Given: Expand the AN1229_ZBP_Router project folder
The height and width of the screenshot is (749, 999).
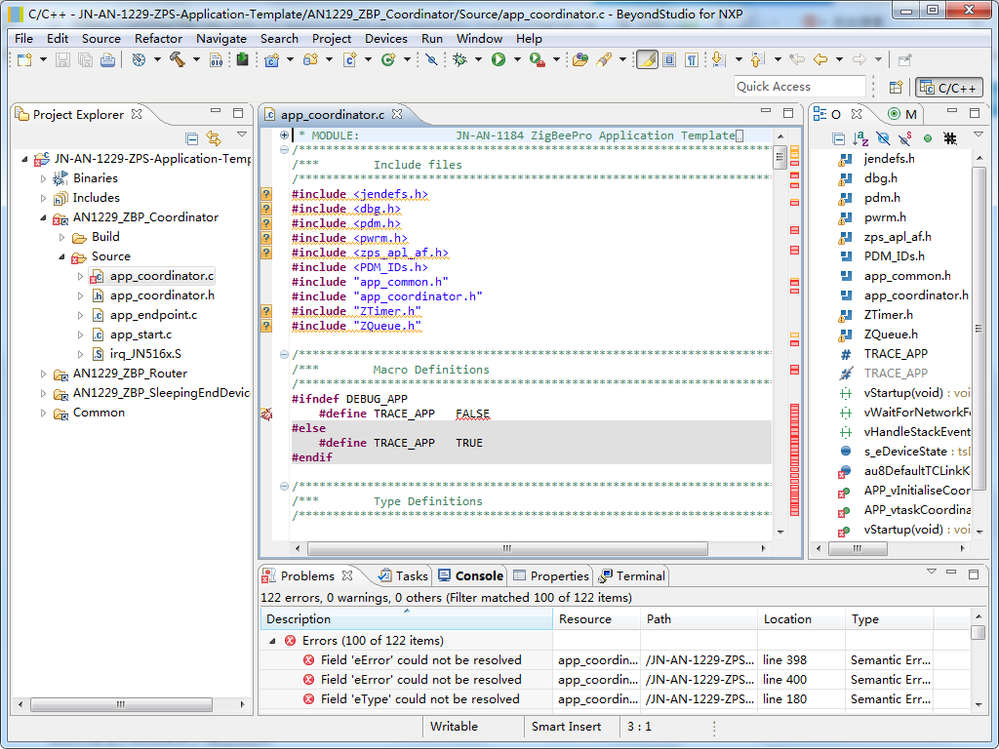Looking at the screenshot, I should (43, 374).
